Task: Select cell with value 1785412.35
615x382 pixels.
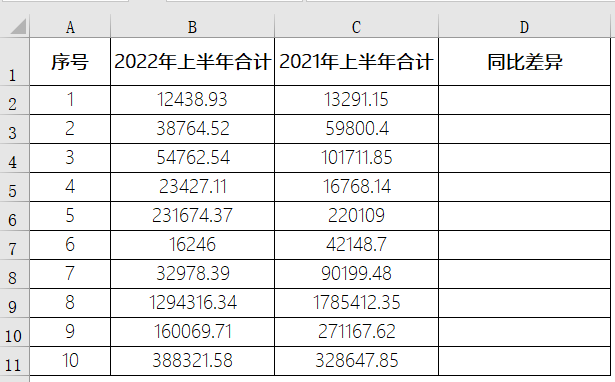Action: (x=356, y=303)
